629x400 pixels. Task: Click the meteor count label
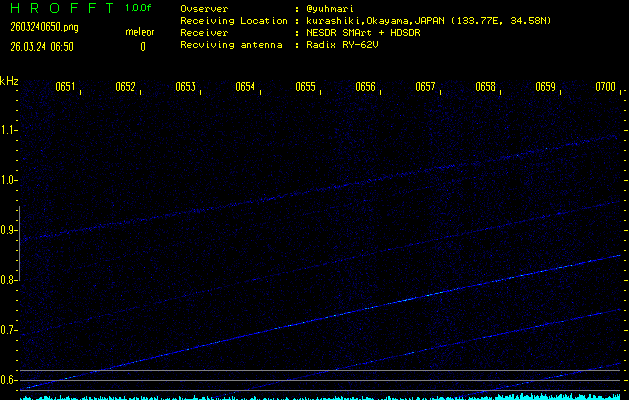[x=139, y=32]
